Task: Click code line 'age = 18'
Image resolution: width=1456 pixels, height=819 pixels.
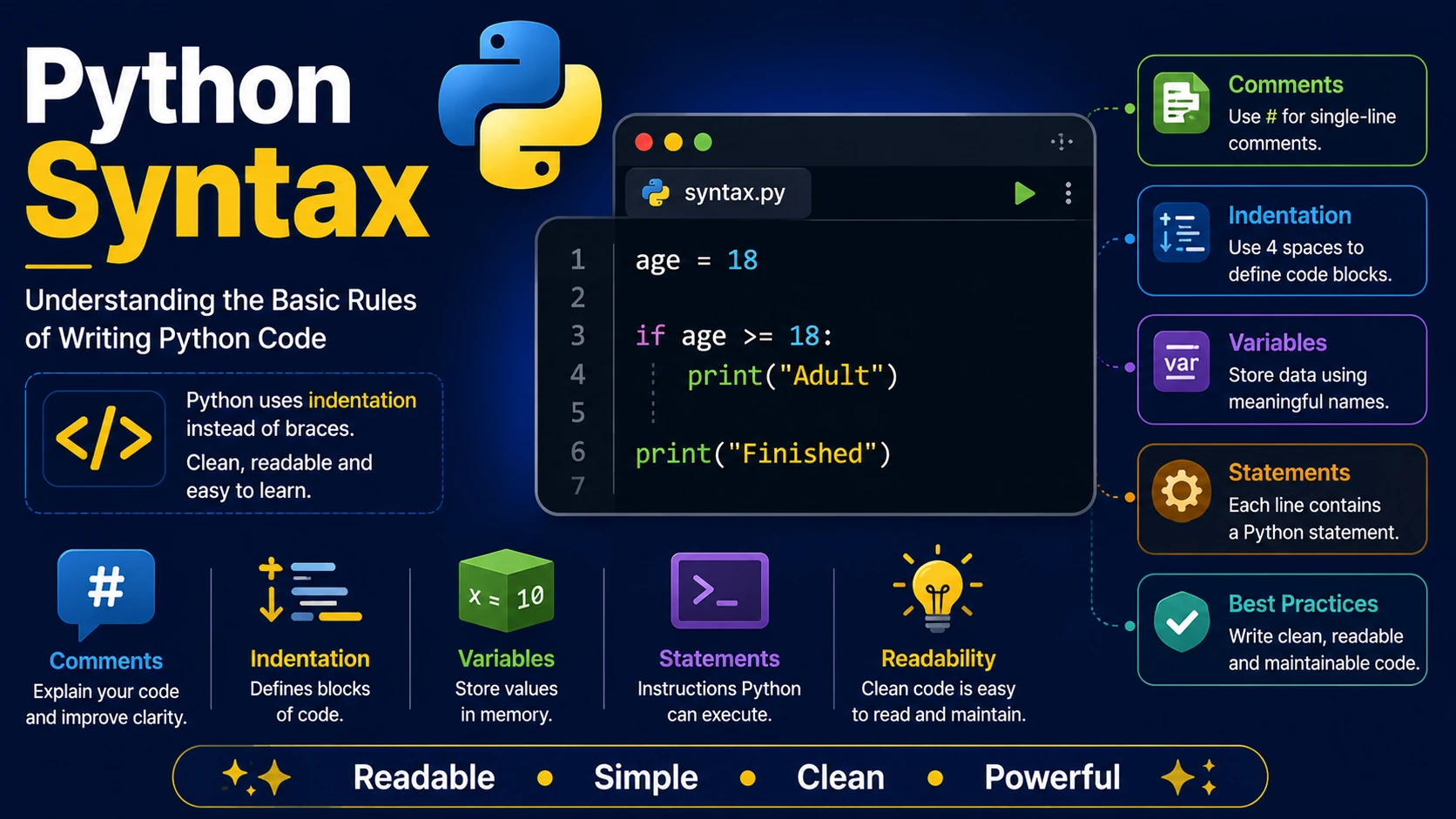Action: click(x=697, y=260)
